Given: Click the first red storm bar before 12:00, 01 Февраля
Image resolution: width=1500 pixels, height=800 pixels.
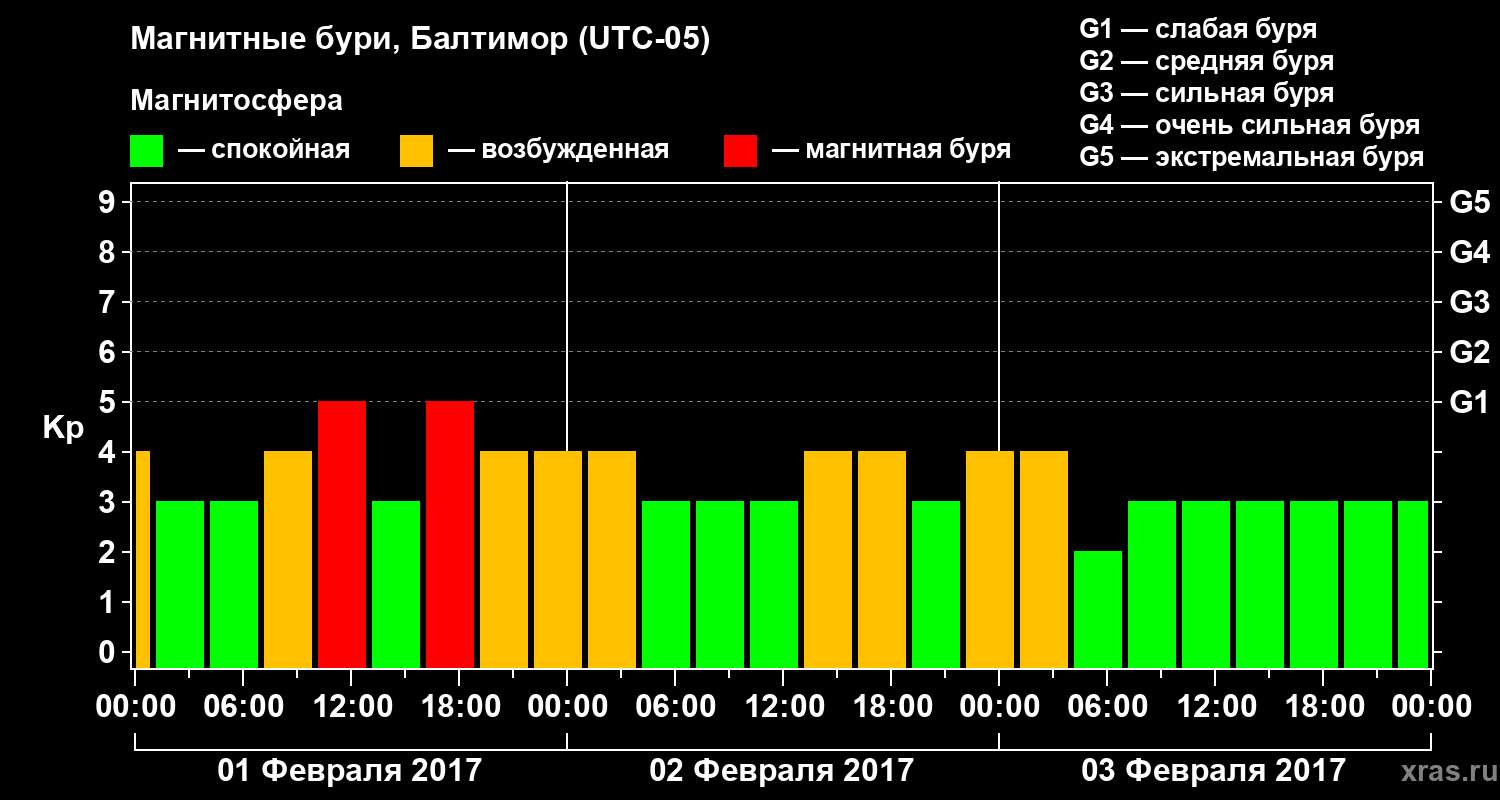Looking at the screenshot, I should (x=342, y=535).
